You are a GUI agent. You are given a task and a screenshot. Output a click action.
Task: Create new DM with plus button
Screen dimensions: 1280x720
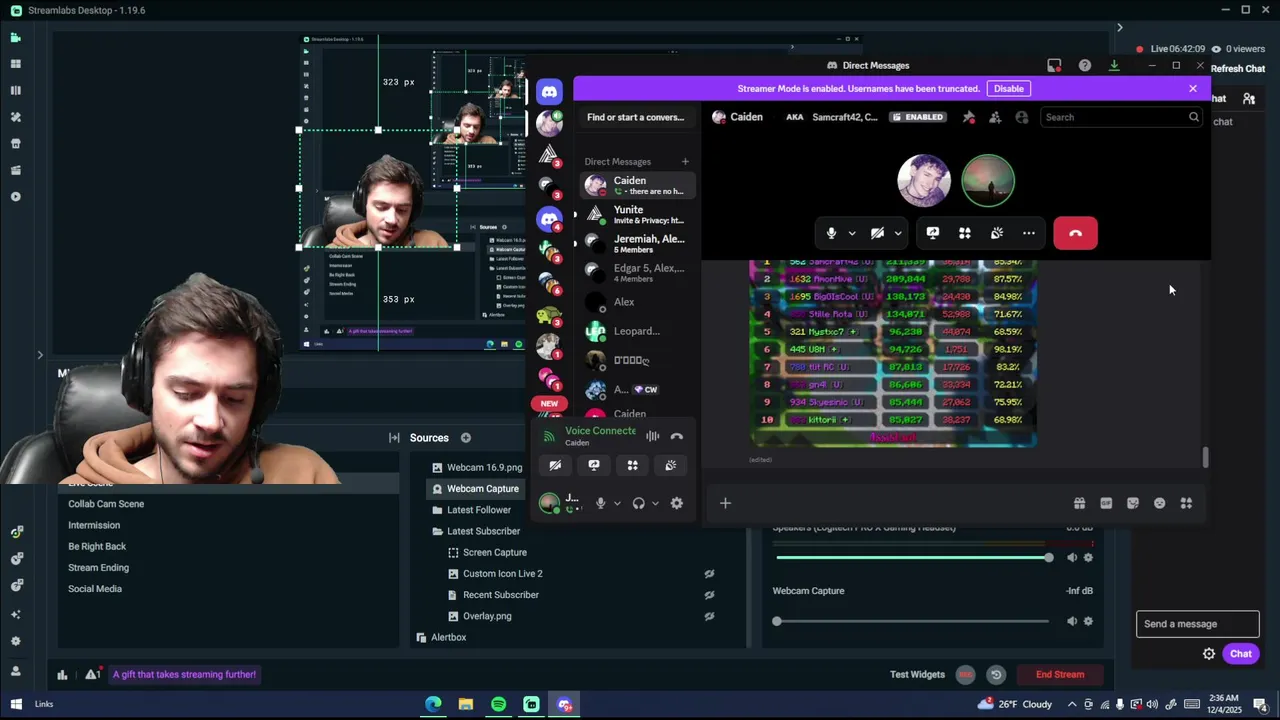pyautogui.click(x=685, y=161)
